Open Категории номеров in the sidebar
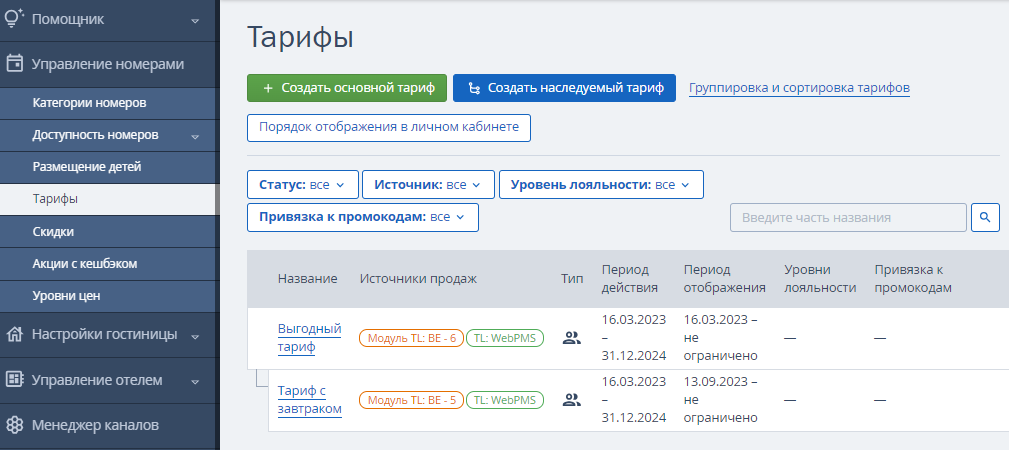This screenshot has height=450, width=1009. (109, 103)
